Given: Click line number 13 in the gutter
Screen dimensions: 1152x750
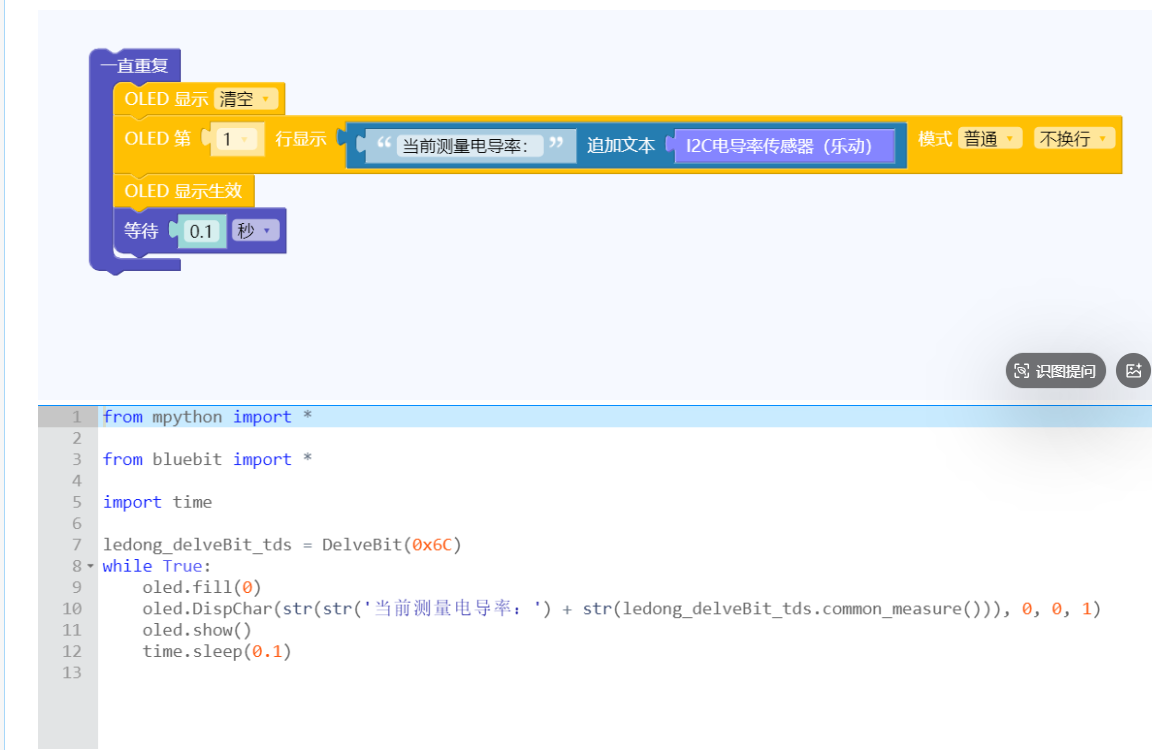Looking at the screenshot, I should [x=72, y=672].
